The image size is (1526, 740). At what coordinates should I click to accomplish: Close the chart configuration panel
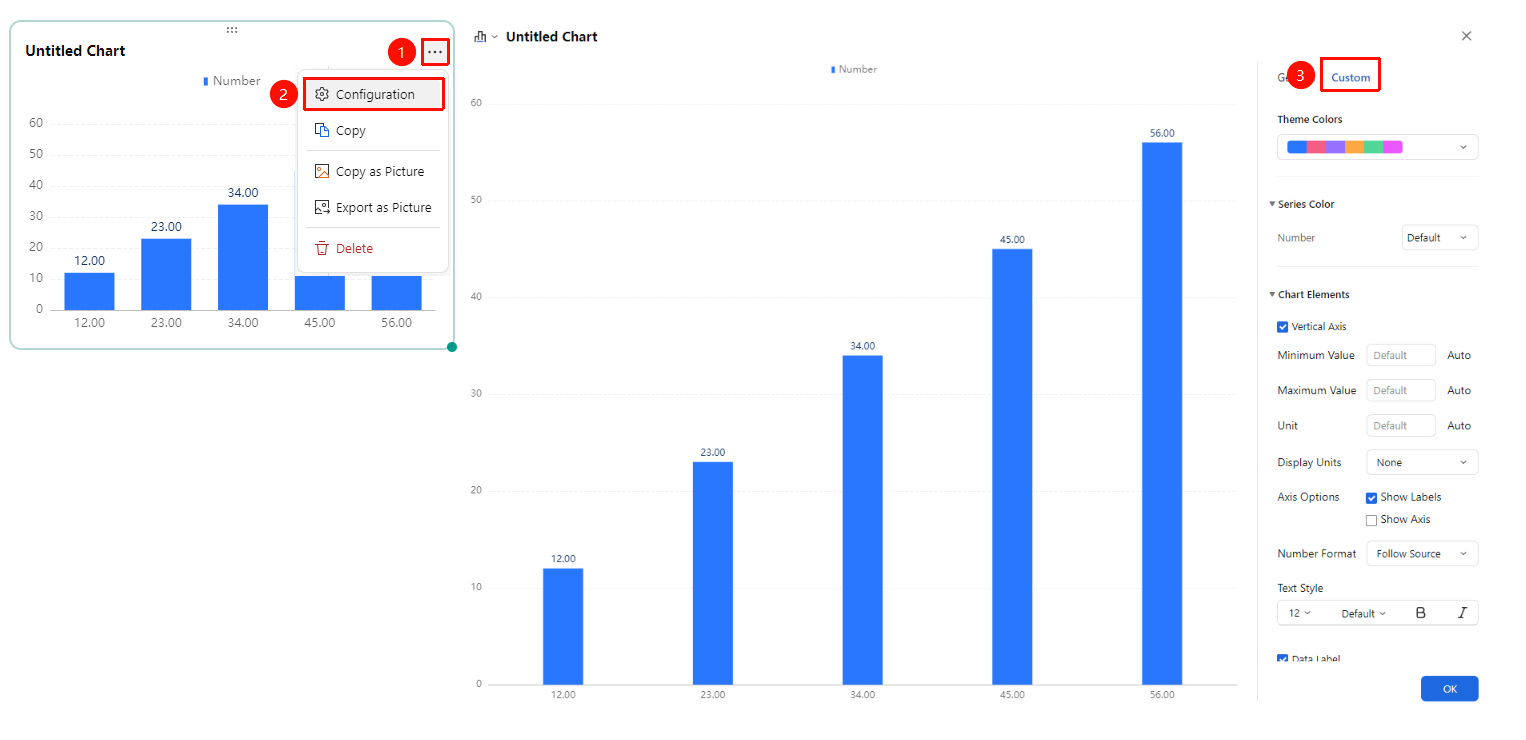click(1466, 36)
